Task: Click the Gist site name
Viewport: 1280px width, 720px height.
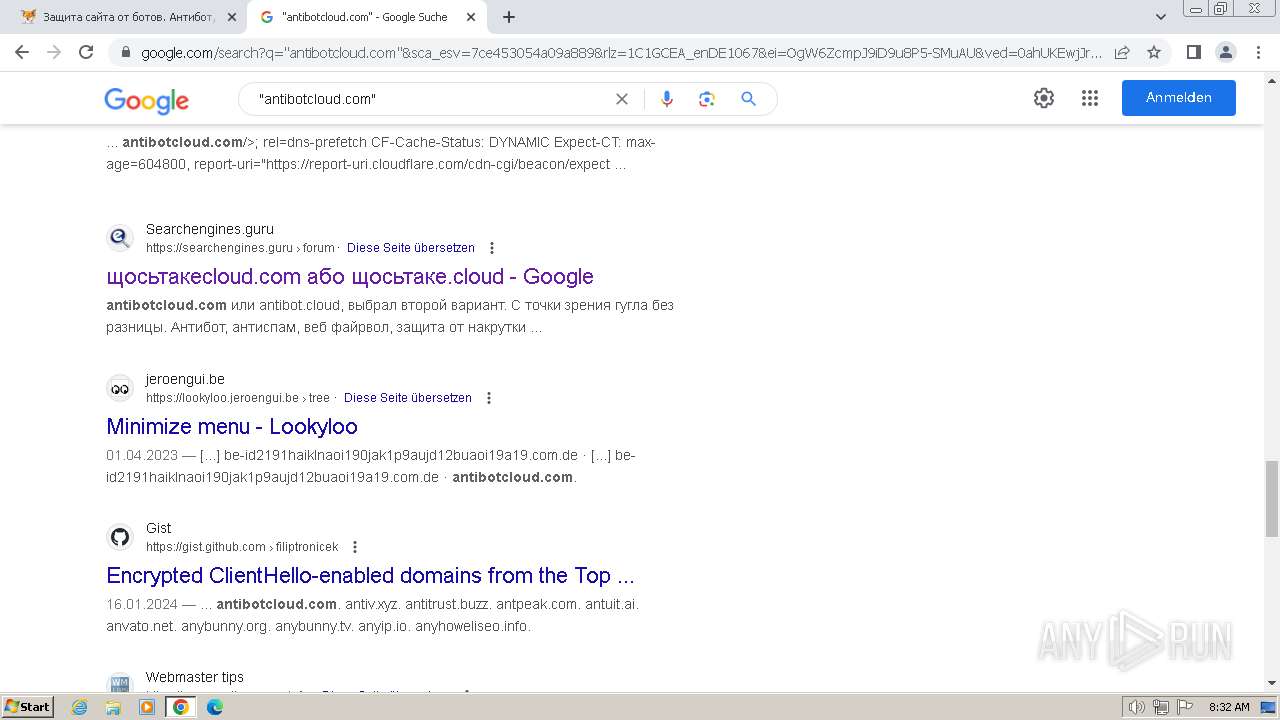Action: (x=158, y=528)
